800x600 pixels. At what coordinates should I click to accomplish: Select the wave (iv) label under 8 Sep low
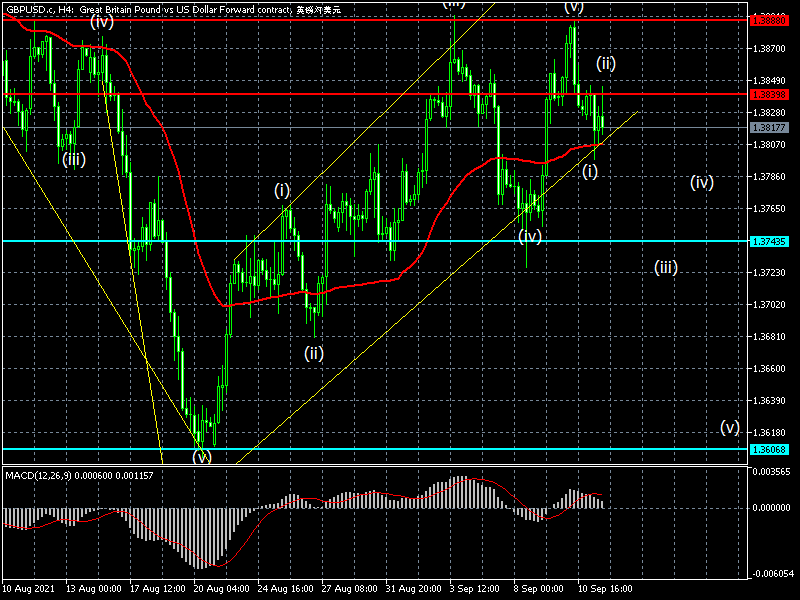click(x=530, y=236)
